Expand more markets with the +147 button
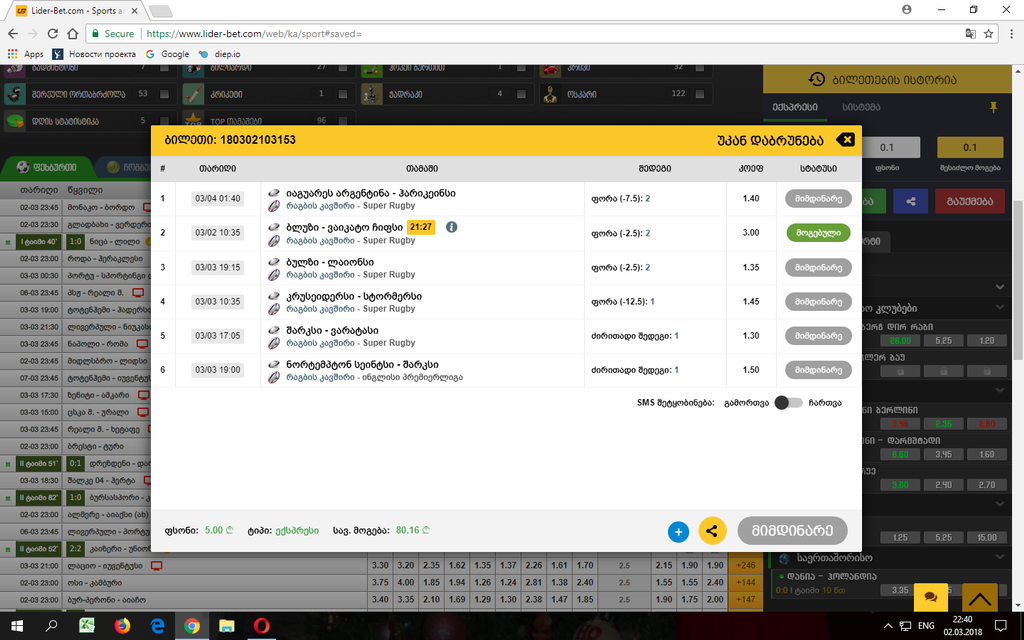 coord(745,600)
